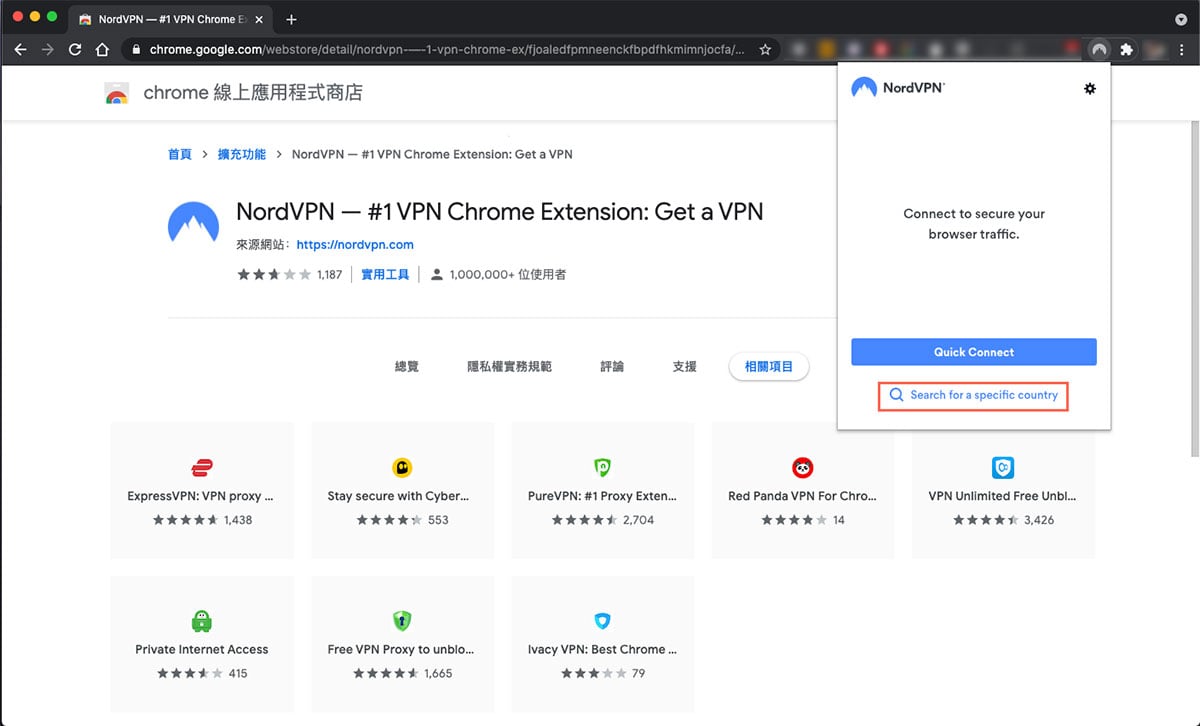Open the Chrome extensions puzzle menu
This screenshot has width=1200, height=726.
[1127, 49]
